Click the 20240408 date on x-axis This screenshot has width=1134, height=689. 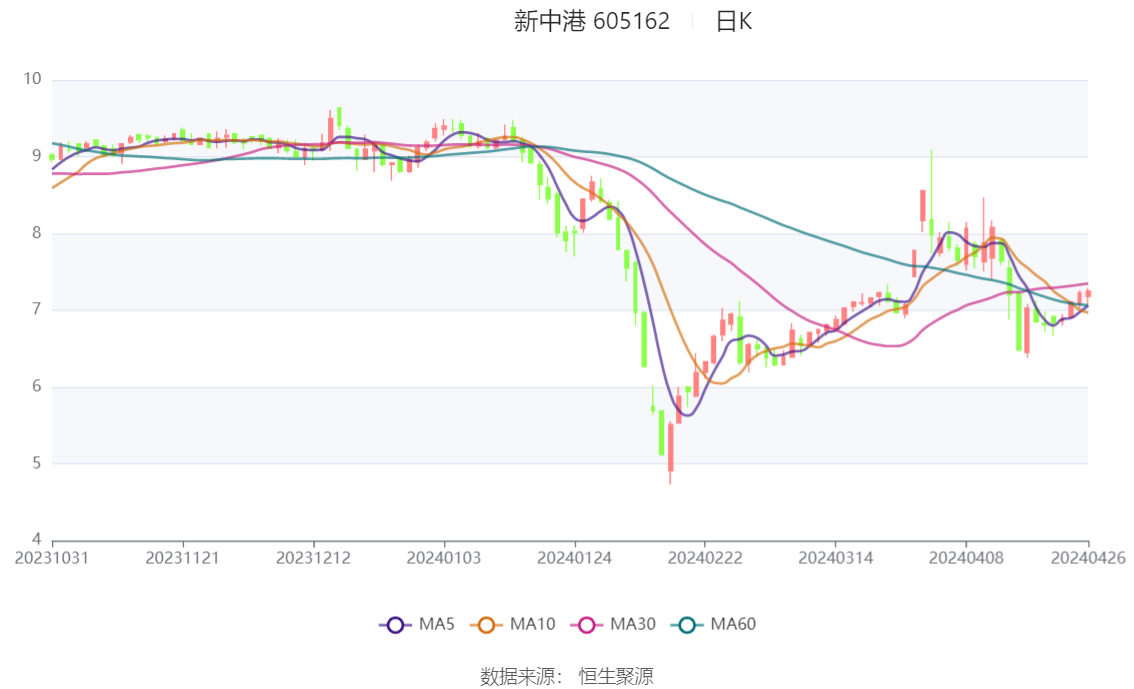tap(965, 557)
